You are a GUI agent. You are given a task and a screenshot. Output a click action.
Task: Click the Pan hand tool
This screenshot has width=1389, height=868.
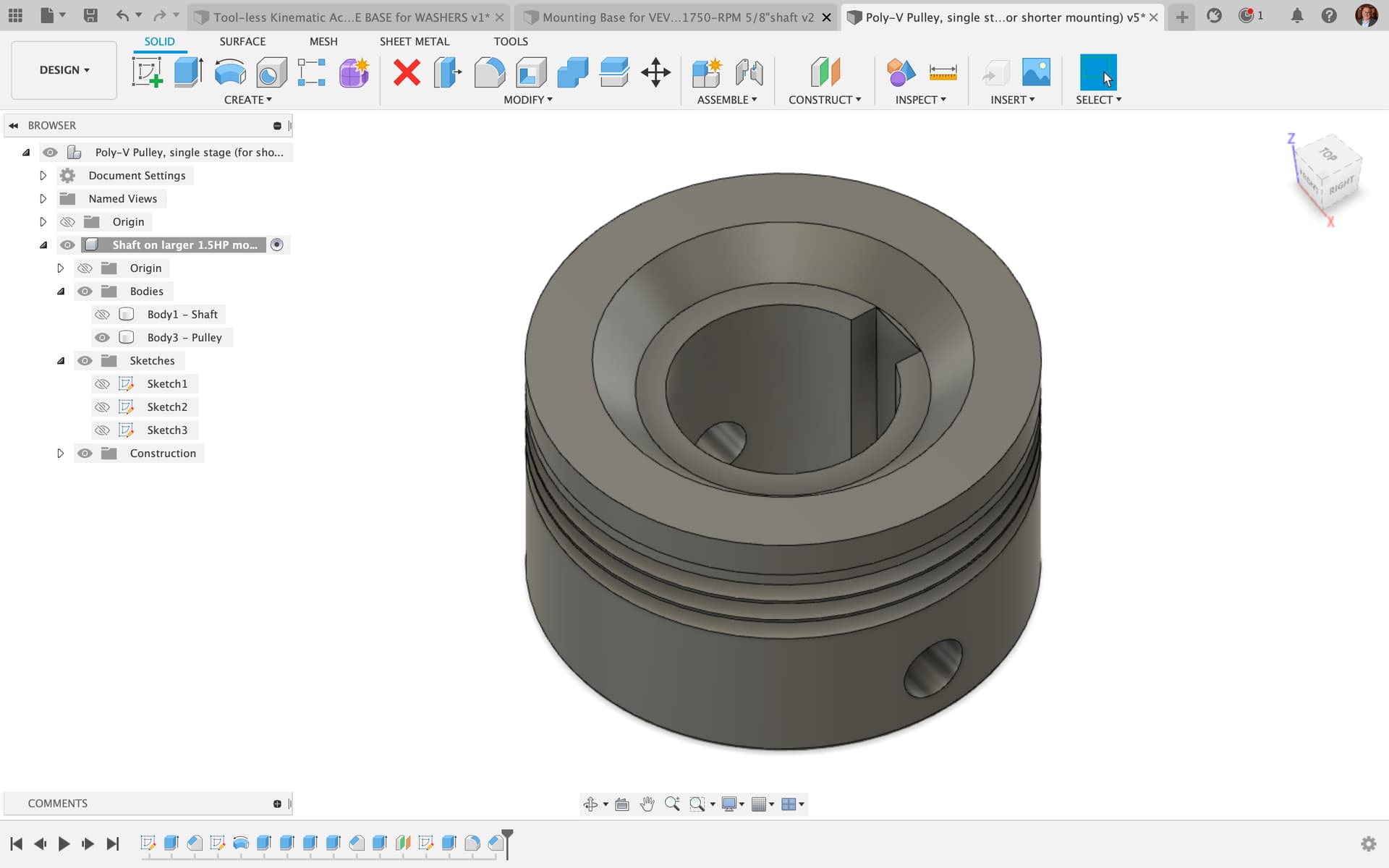647,804
